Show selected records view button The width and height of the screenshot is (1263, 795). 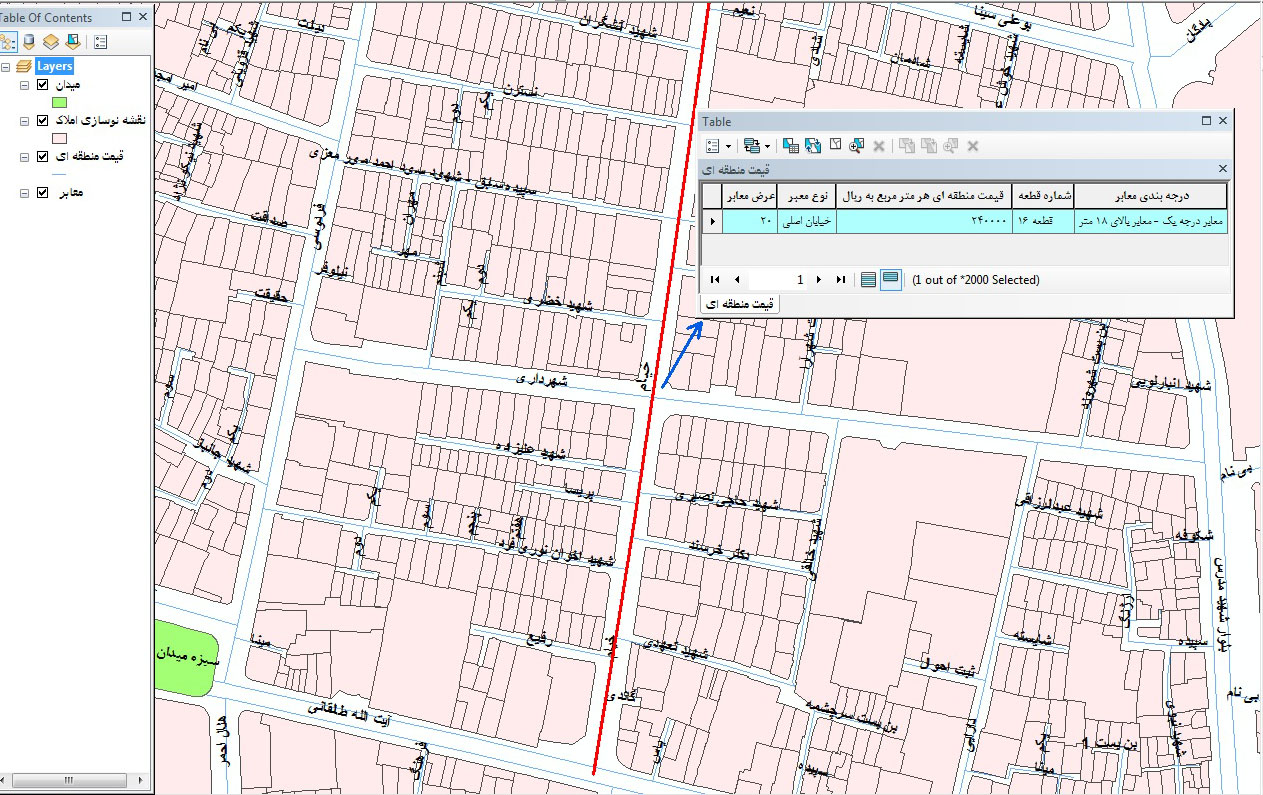pyautogui.click(x=890, y=280)
